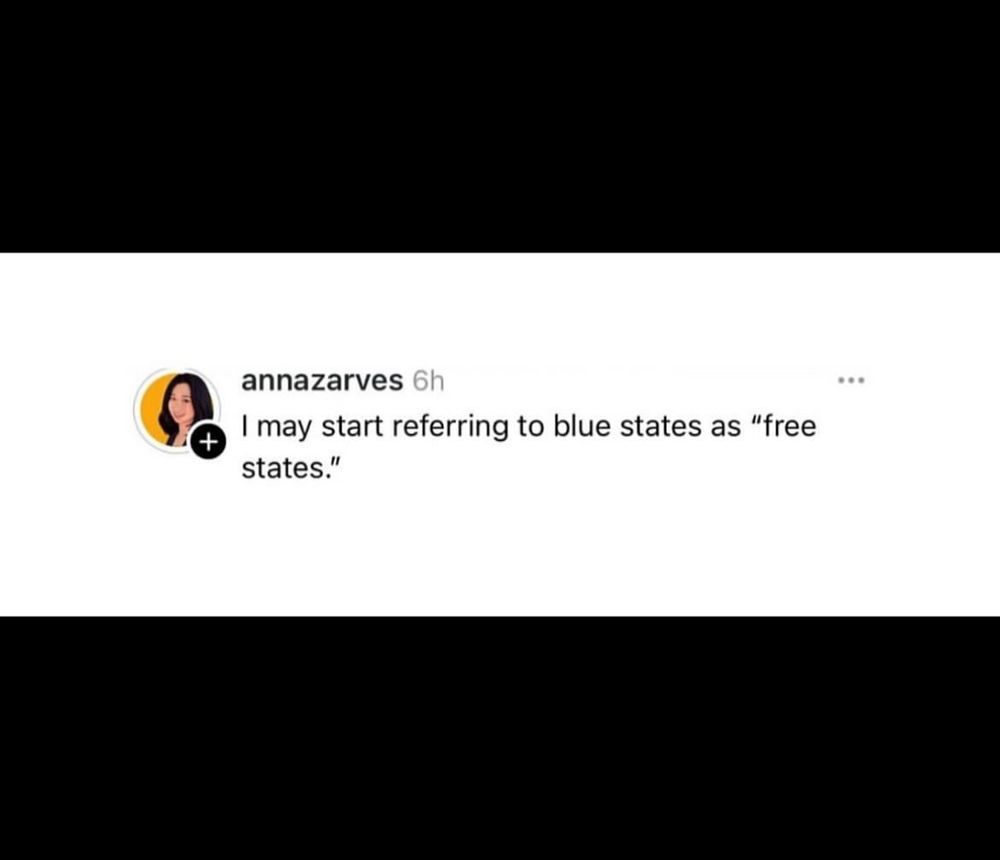The image size is (1000, 860).
Task: Open the three-dot more options menu
Action: [851, 381]
